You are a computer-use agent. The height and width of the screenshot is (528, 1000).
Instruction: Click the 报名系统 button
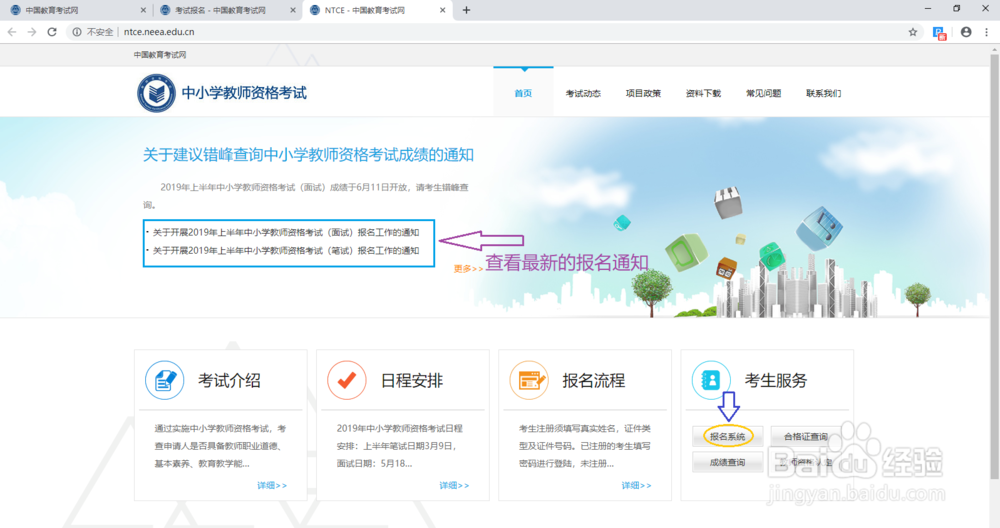728,437
